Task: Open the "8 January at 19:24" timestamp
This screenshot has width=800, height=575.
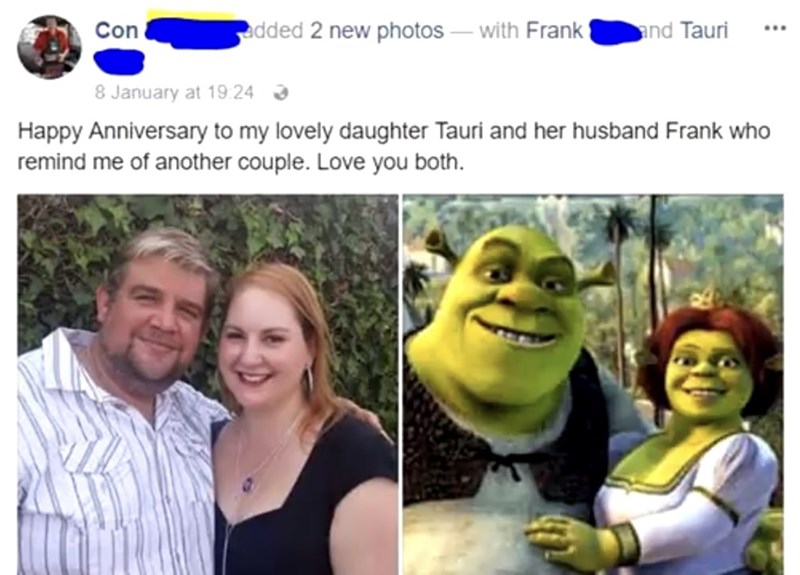Action: 174,93
